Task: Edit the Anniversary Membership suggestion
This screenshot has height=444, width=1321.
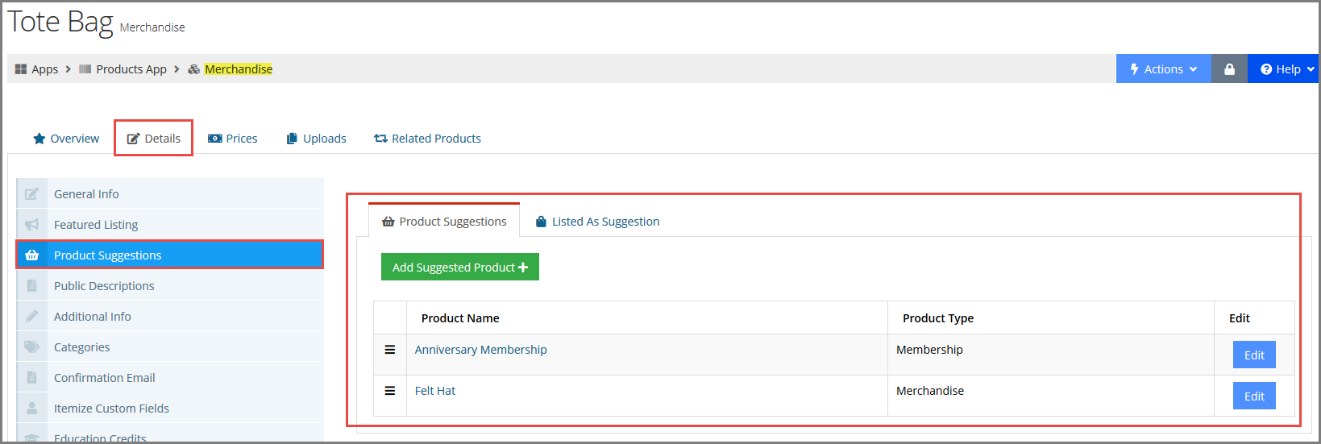Action: [x=1254, y=355]
